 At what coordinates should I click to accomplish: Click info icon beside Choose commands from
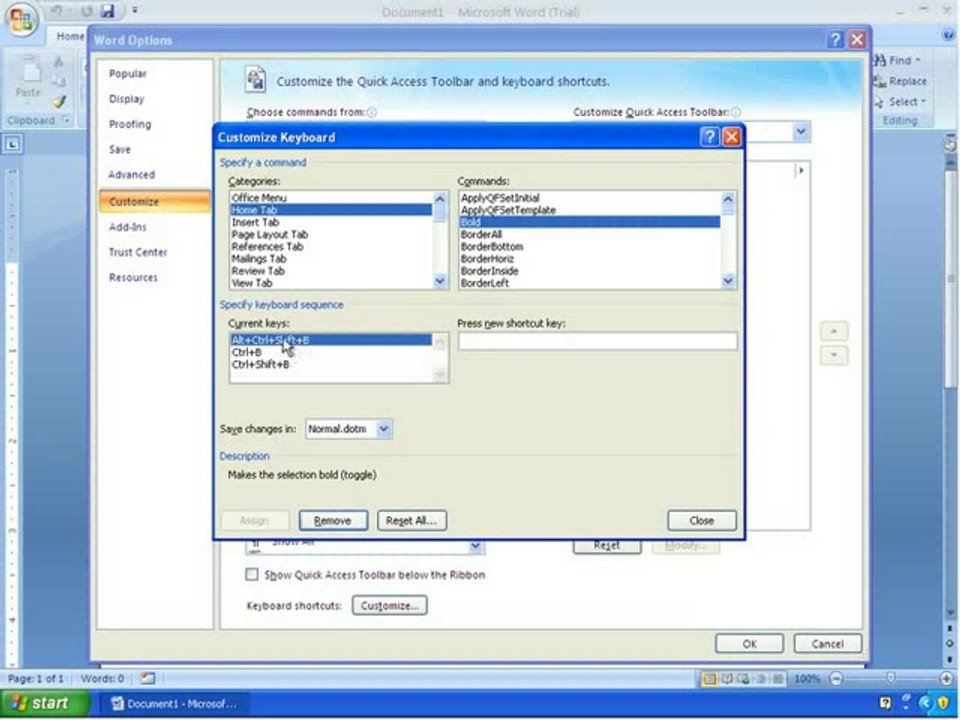[372, 112]
